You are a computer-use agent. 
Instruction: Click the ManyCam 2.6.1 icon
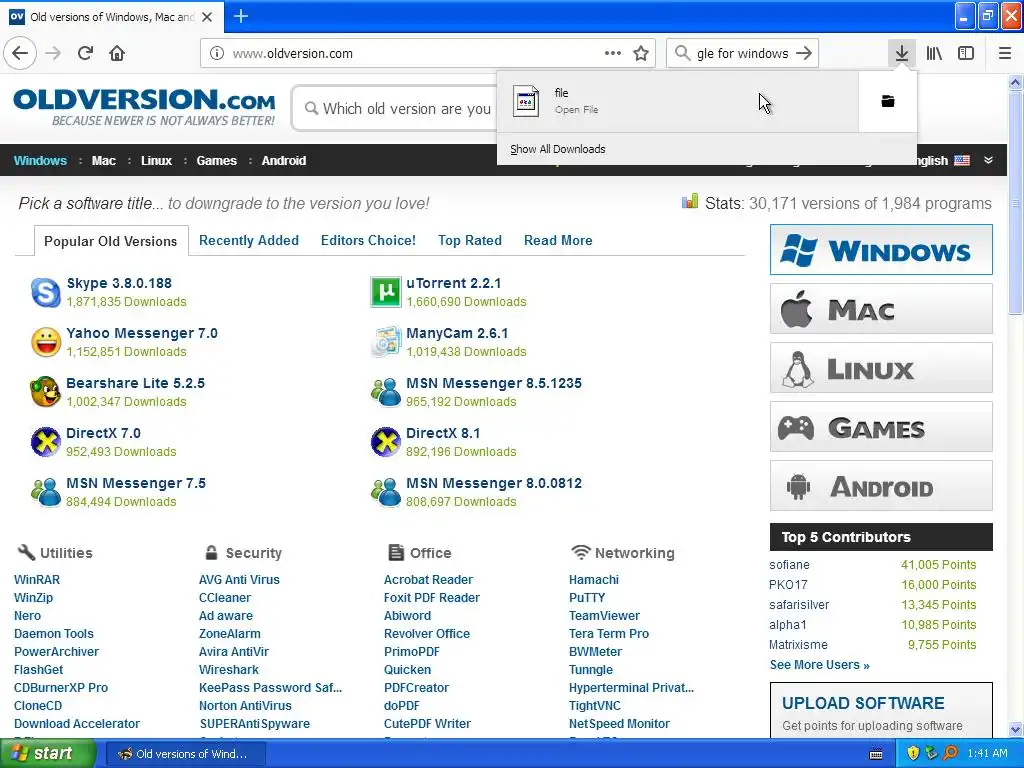385,342
